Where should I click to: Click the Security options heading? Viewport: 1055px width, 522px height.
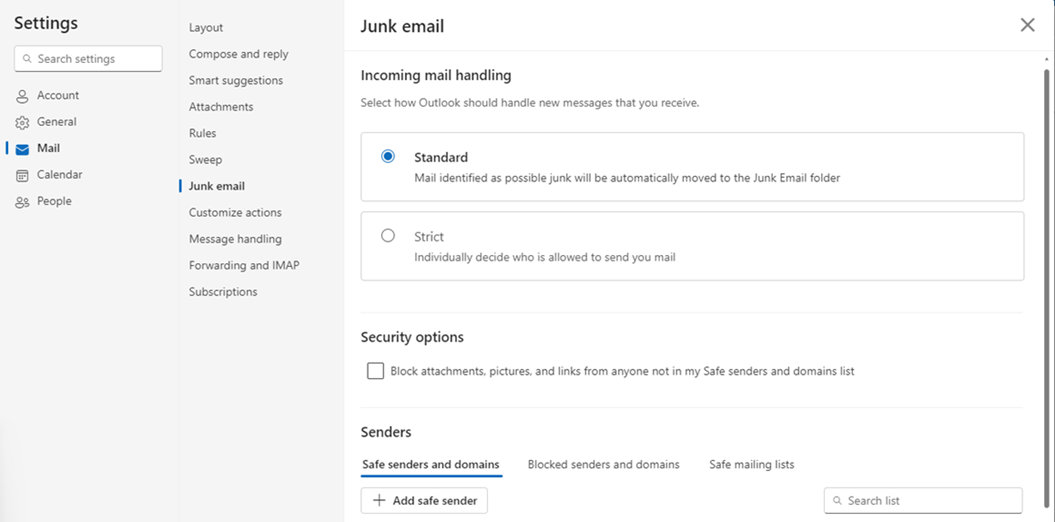click(x=412, y=337)
